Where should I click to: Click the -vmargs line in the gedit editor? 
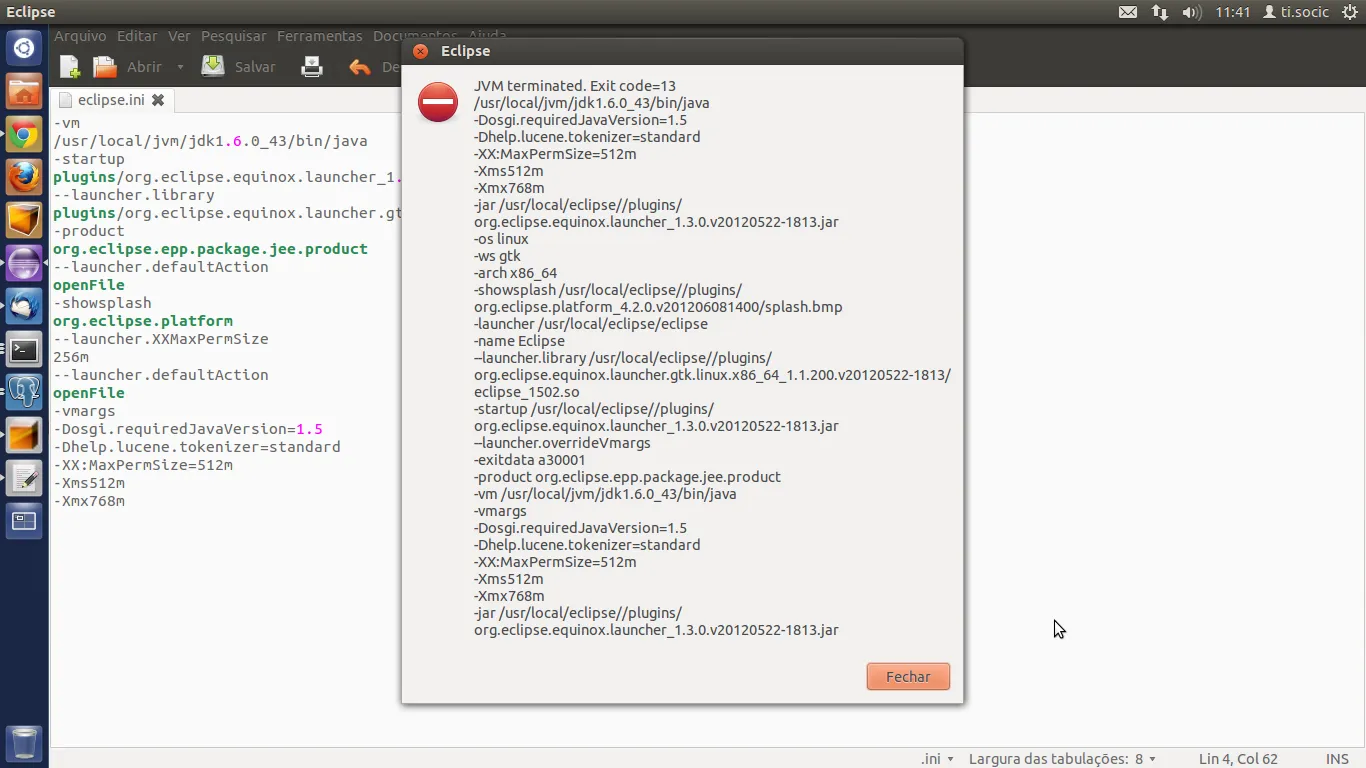[x=84, y=411]
